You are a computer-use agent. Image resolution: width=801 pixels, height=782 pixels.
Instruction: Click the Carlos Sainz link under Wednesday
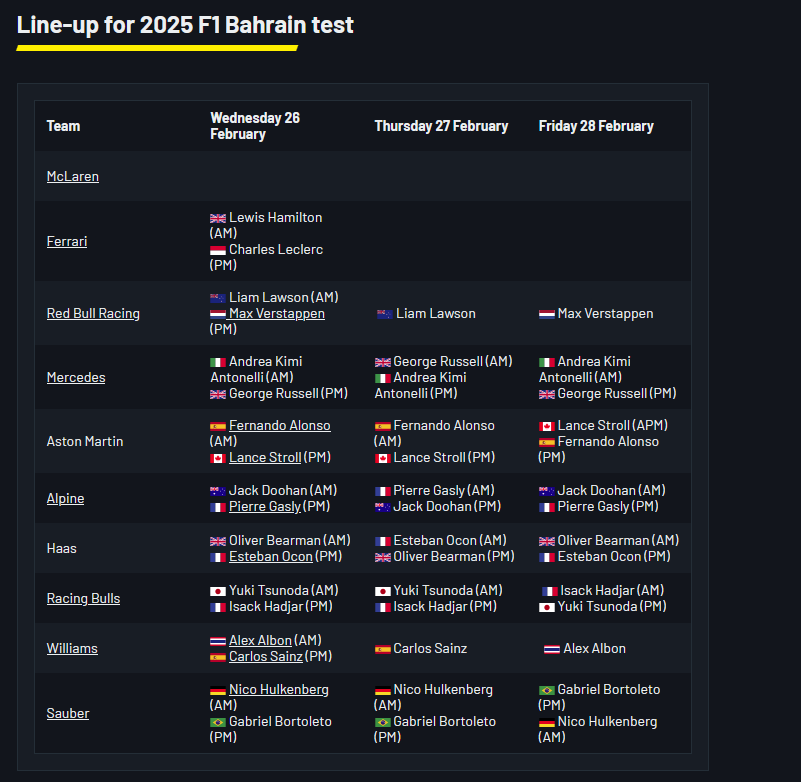[266, 656]
